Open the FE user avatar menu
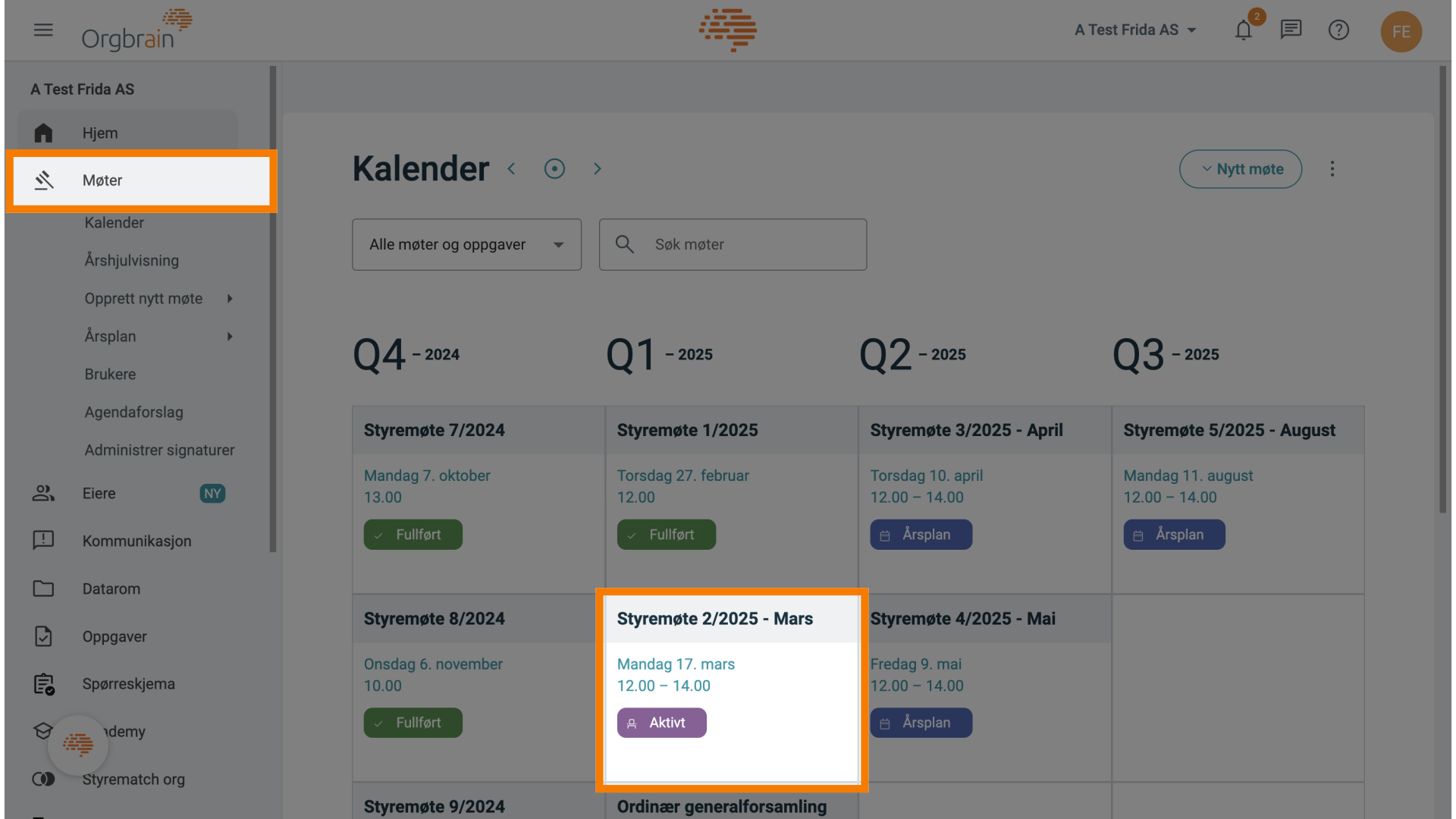Image resolution: width=1456 pixels, height=819 pixels. point(1401,32)
